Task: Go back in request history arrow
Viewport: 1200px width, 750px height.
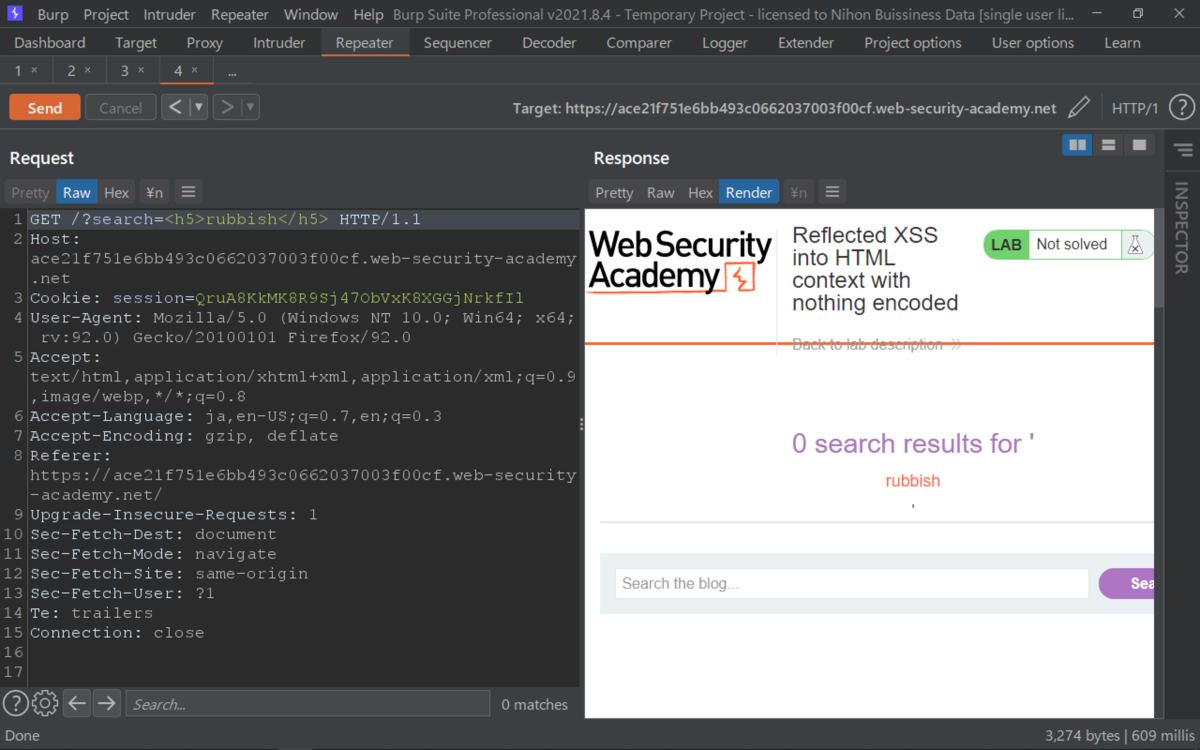Action: (x=175, y=107)
